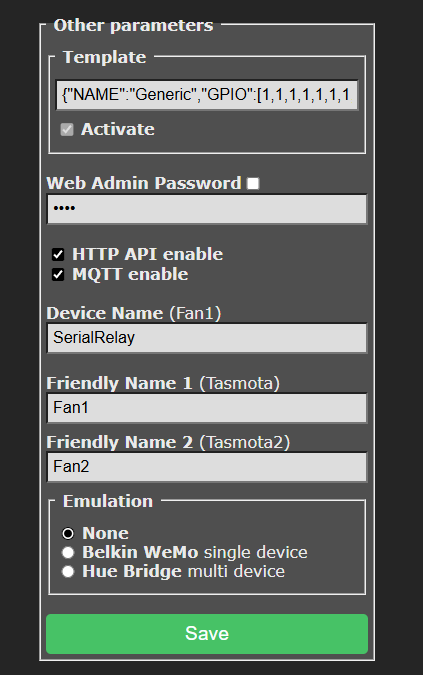The height and width of the screenshot is (675, 423).
Task: Click the "Hue Bridge multi device" label
Action: (183, 572)
